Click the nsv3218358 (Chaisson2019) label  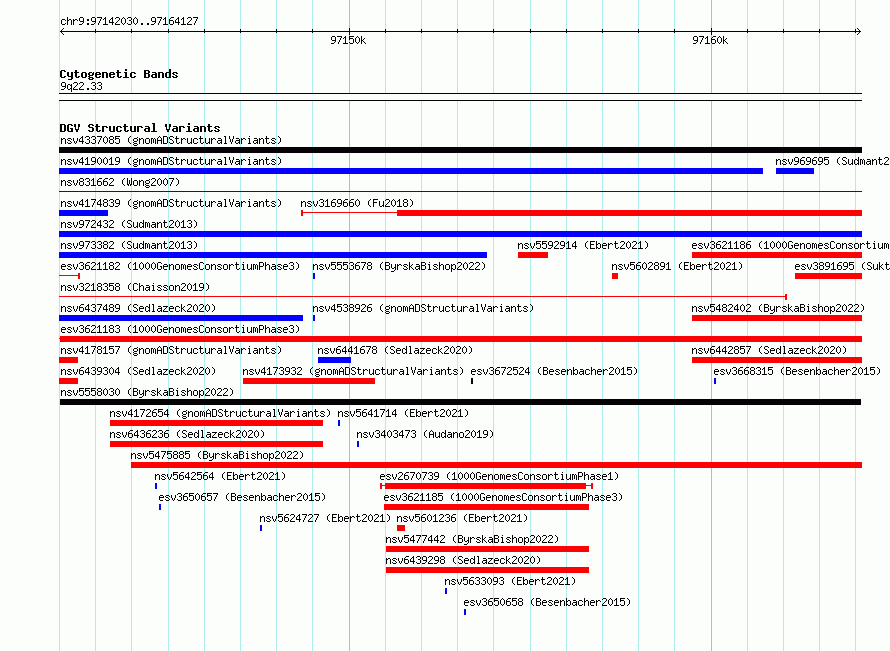pos(135,287)
